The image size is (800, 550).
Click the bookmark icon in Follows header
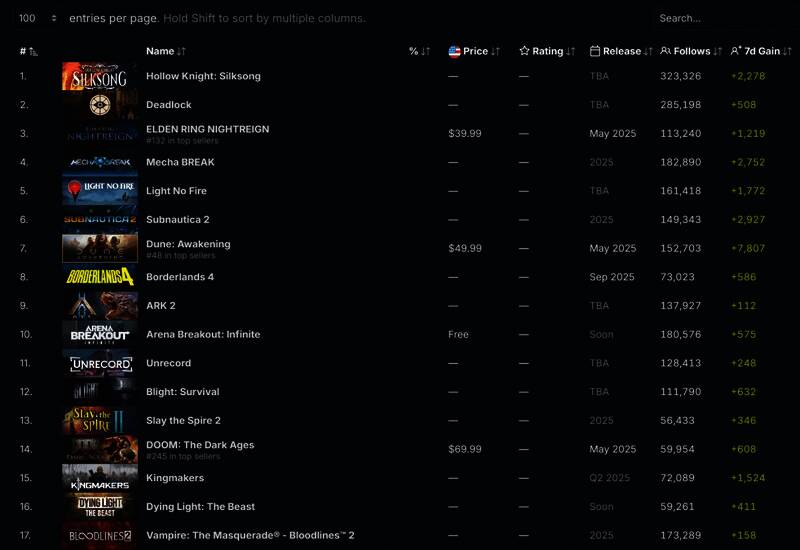click(666, 51)
